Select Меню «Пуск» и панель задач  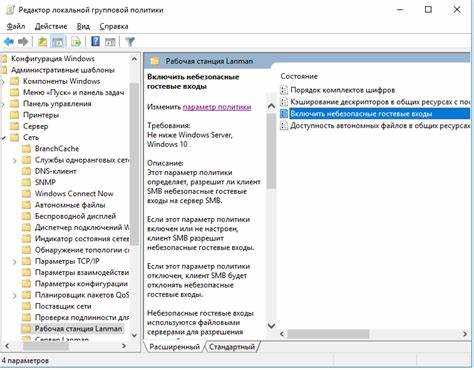(x=73, y=93)
